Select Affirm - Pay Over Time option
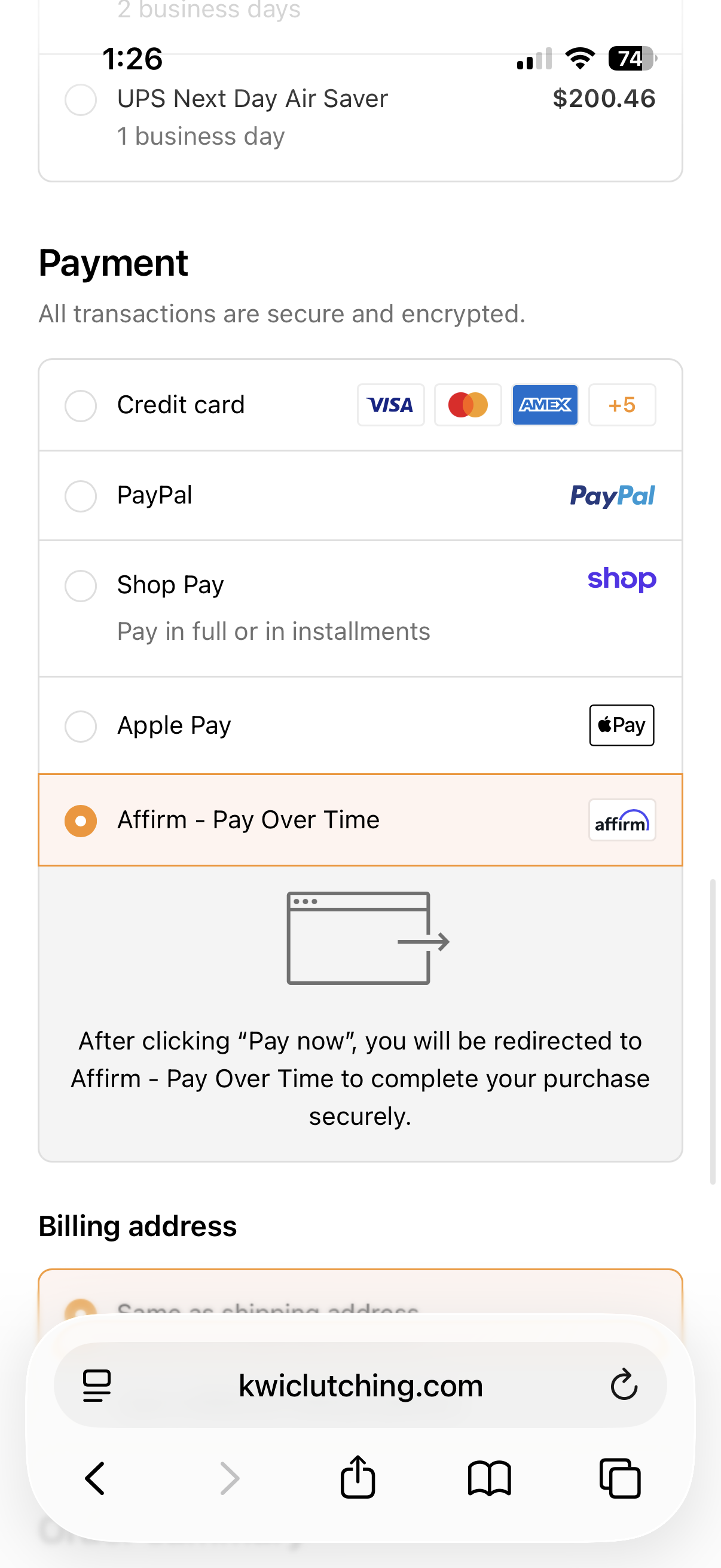 [x=81, y=820]
